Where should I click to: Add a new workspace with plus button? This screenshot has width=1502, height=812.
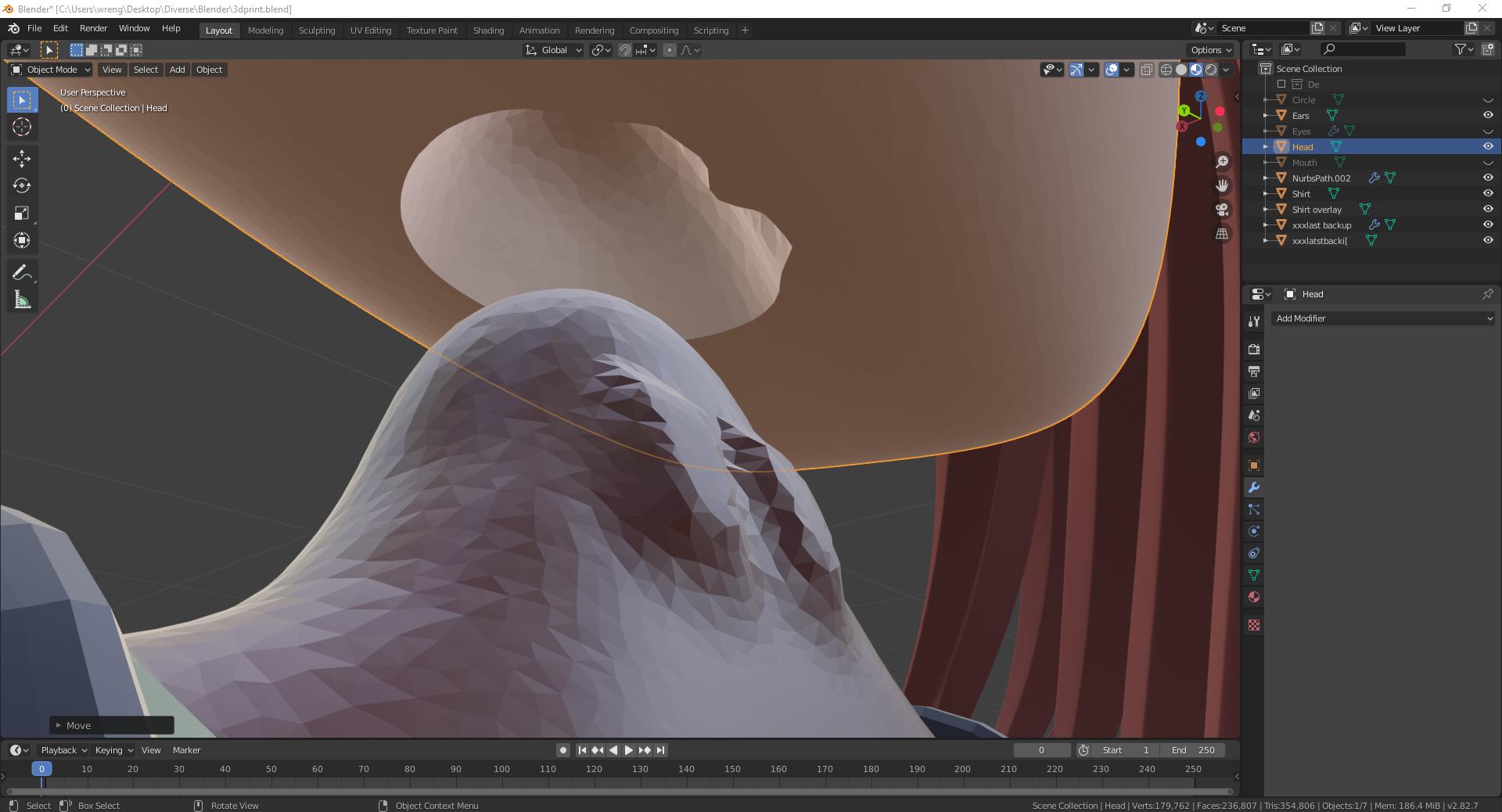click(745, 31)
